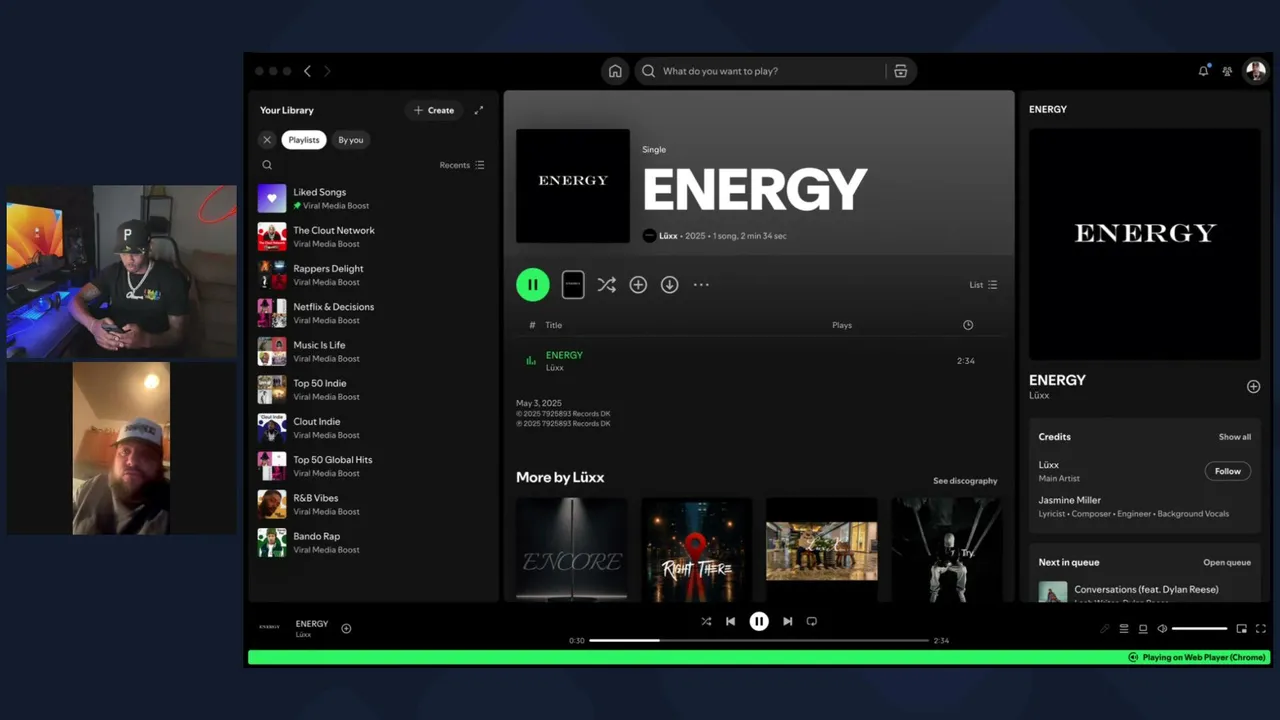Viewport: 1280px width, 720px height.
Task: Enable shuffle for the ENERGY single
Action: tap(606, 285)
